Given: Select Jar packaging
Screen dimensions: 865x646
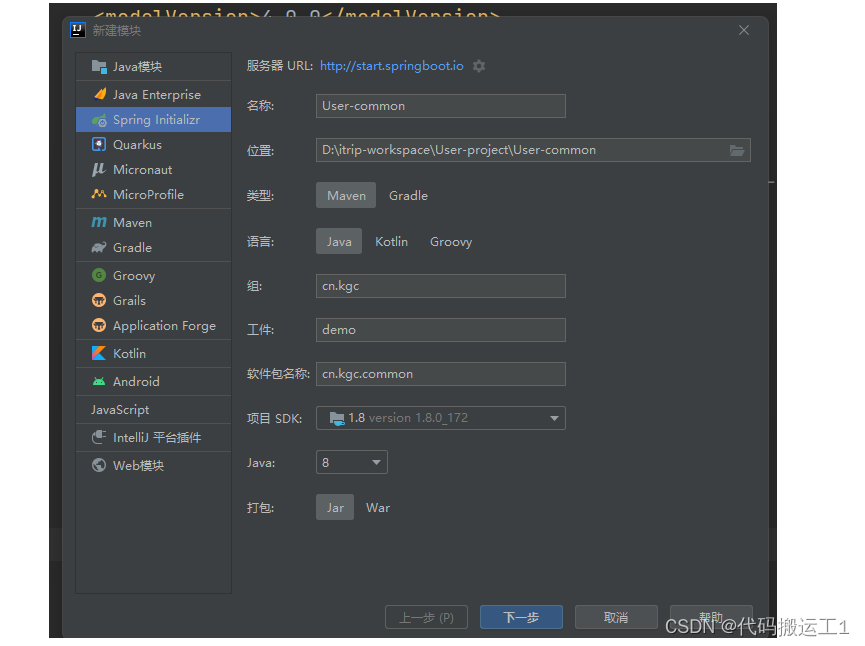Looking at the screenshot, I should [x=335, y=507].
